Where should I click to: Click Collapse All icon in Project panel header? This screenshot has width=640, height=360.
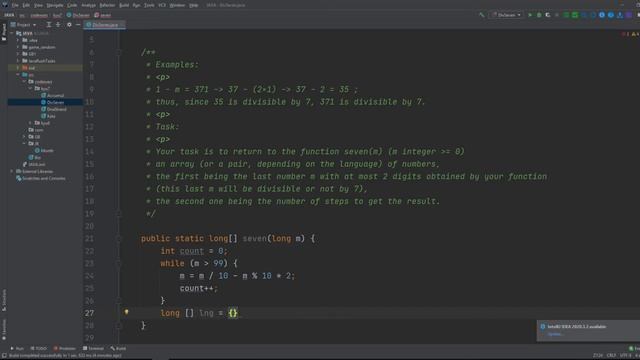pyautogui.click(x=58, y=25)
